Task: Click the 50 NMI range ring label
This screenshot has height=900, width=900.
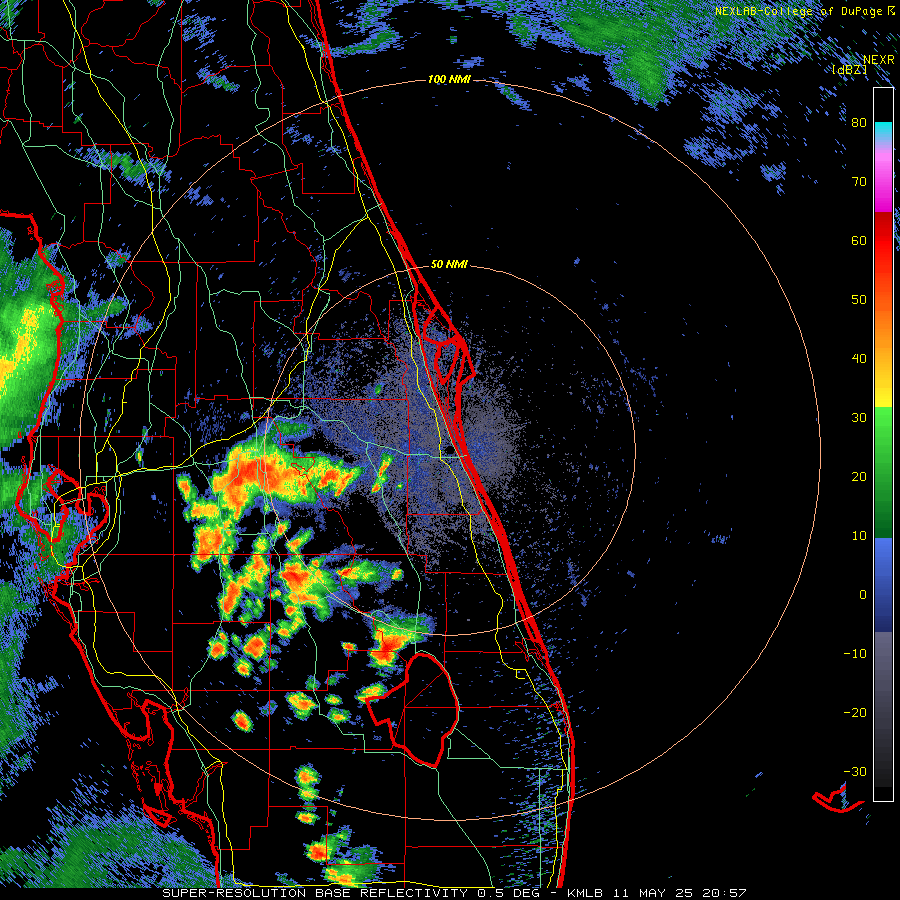Action: point(449,265)
